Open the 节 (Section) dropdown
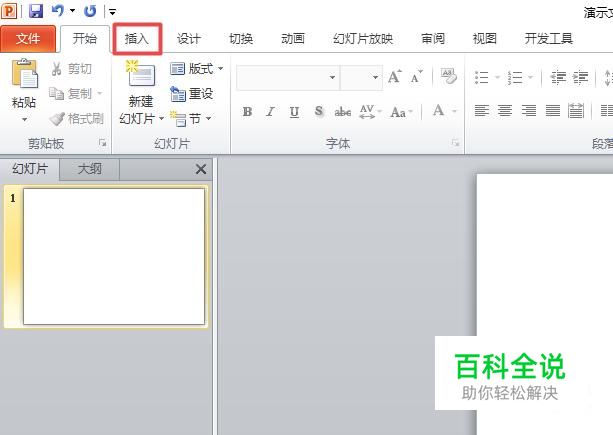This screenshot has height=435, width=613. pyautogui.click(x=190, y=118)
